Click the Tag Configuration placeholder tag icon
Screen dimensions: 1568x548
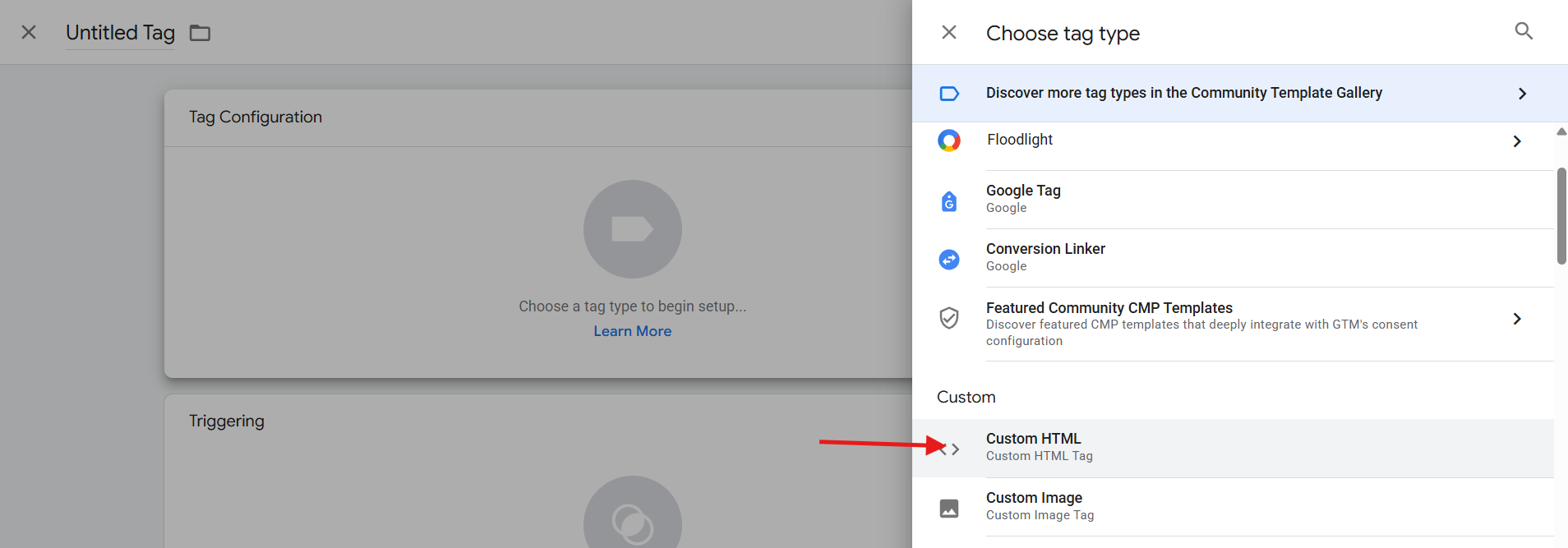(x=633, y=229)
